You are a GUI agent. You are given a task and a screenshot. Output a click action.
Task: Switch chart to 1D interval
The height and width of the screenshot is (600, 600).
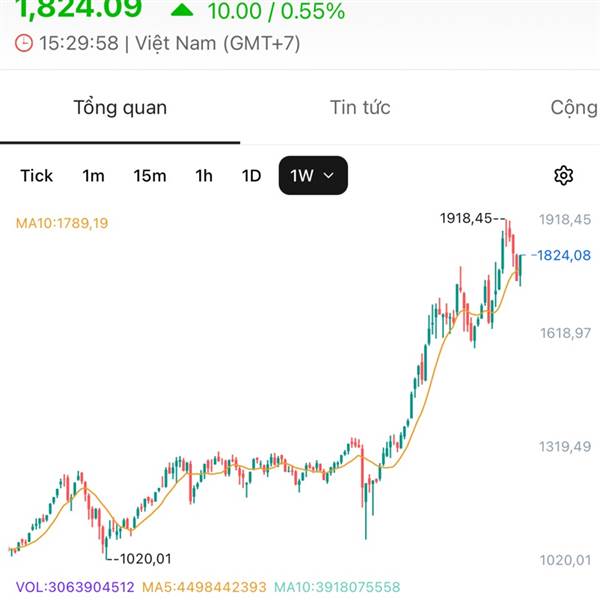(251, 176)
